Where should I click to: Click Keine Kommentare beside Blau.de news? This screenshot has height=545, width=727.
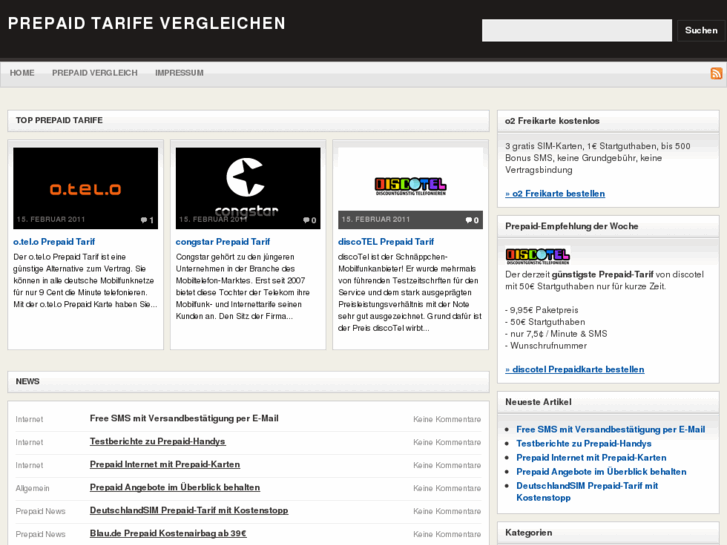pyautogui.click(x=447, y=534)
